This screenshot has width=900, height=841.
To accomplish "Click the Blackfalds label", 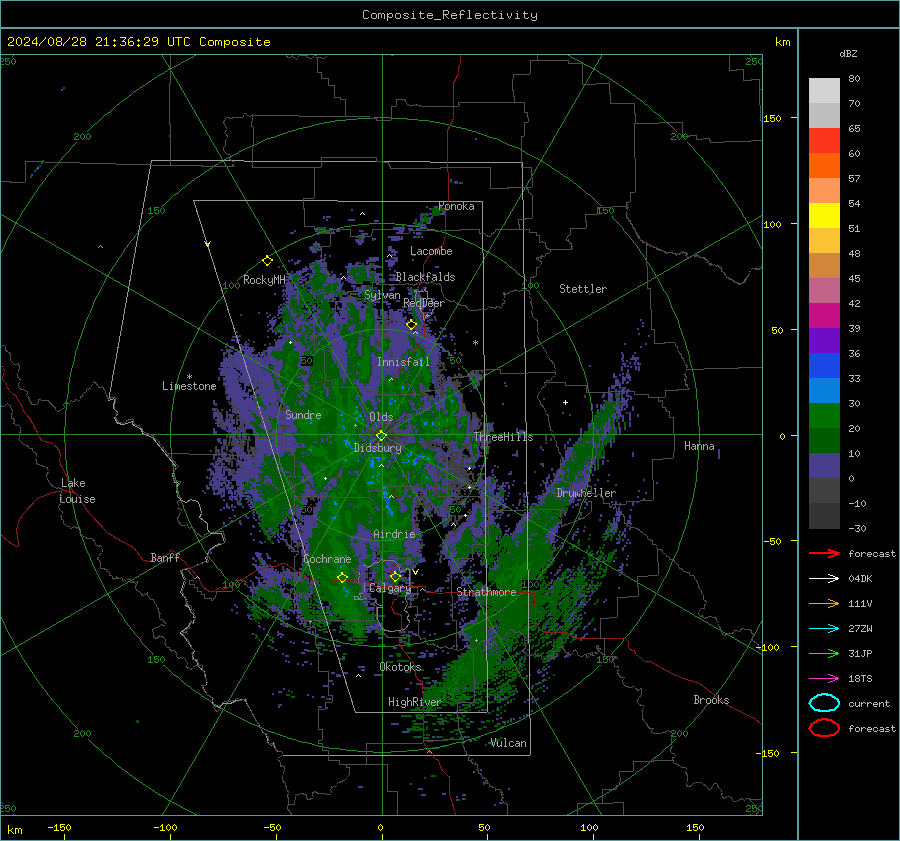I will [425, 277].
